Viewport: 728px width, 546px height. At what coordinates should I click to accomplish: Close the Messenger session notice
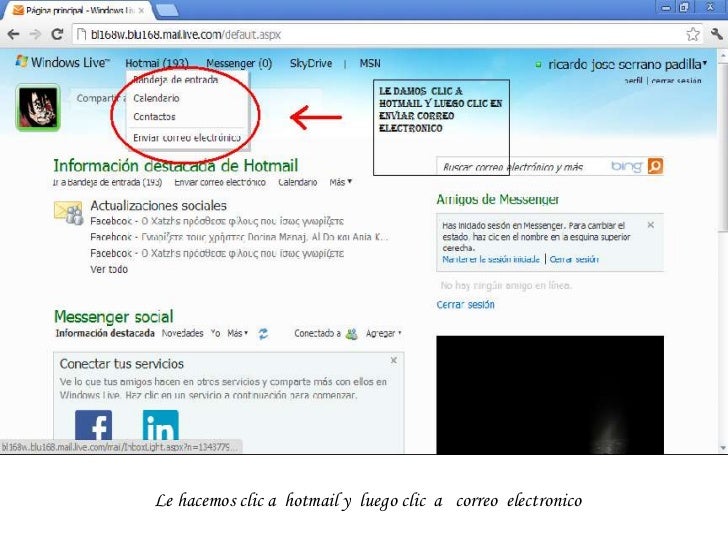pos(650,225)
